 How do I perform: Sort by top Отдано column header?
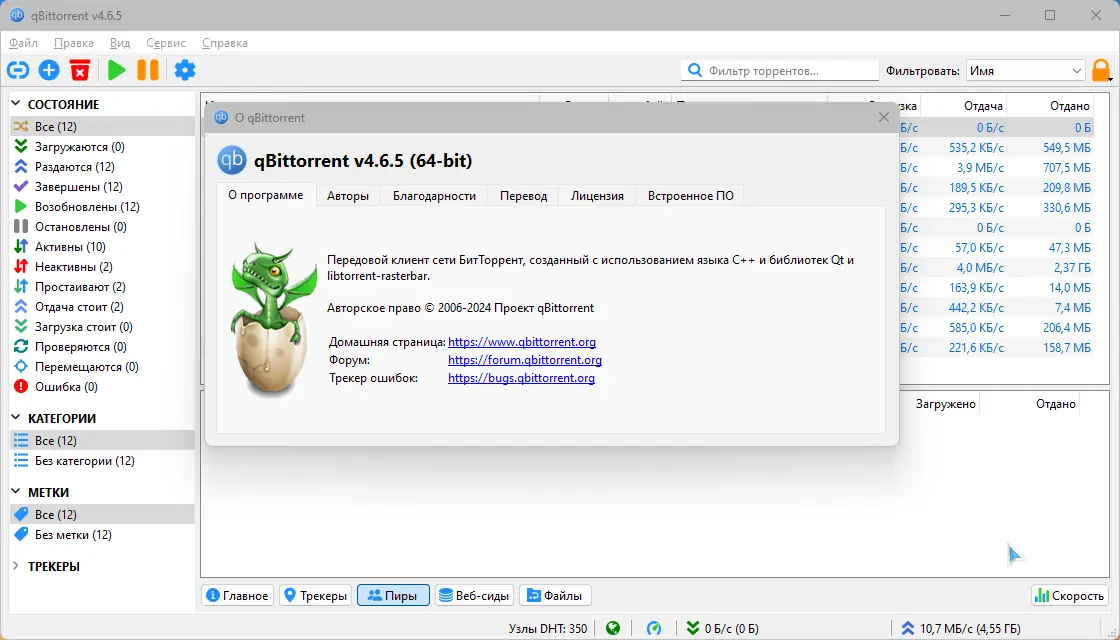point(1050,106)
